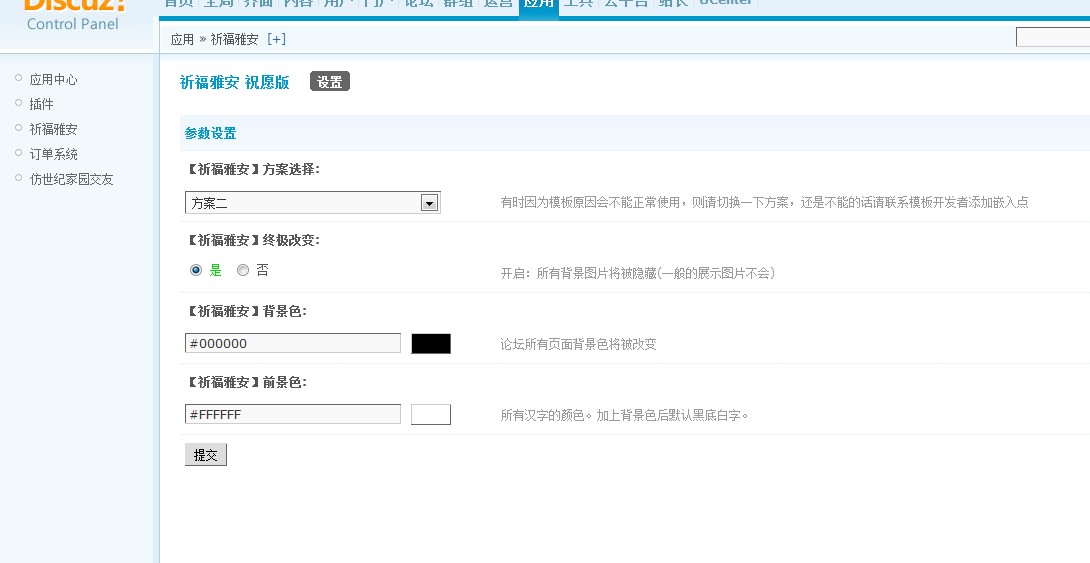Click the 应用 breadcrumb text

[x=182, y=39]
